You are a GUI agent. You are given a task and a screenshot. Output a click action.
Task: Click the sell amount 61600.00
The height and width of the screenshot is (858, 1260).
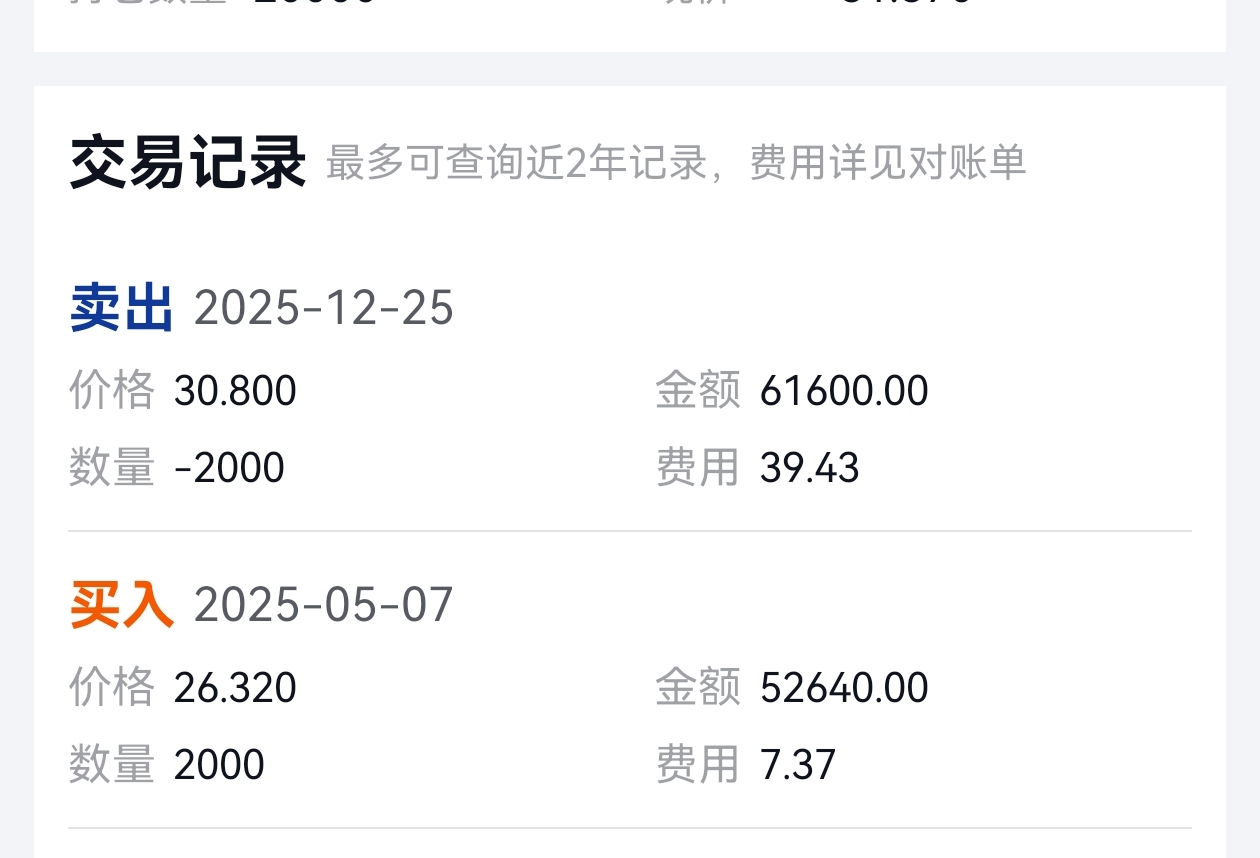pos(844,391)
